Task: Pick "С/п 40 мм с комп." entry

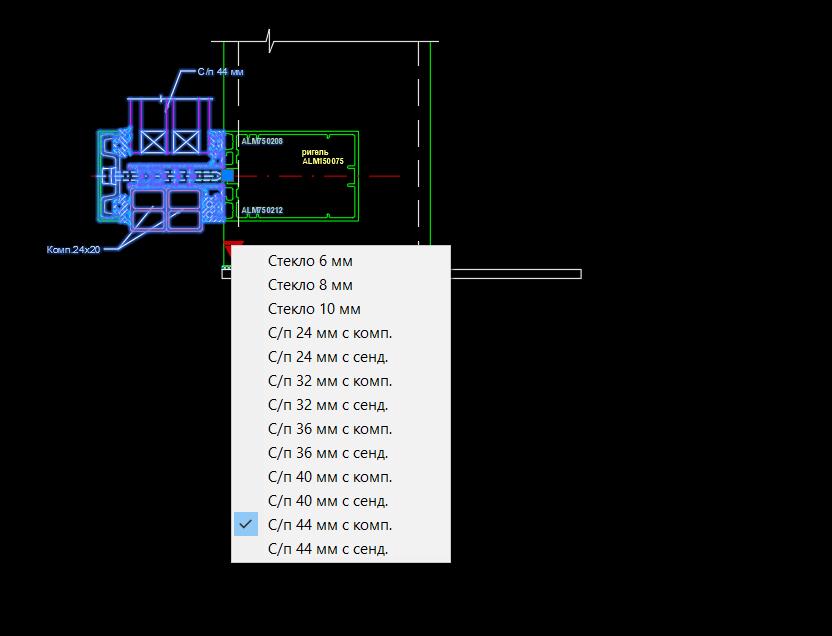Action: coord(330,477)
